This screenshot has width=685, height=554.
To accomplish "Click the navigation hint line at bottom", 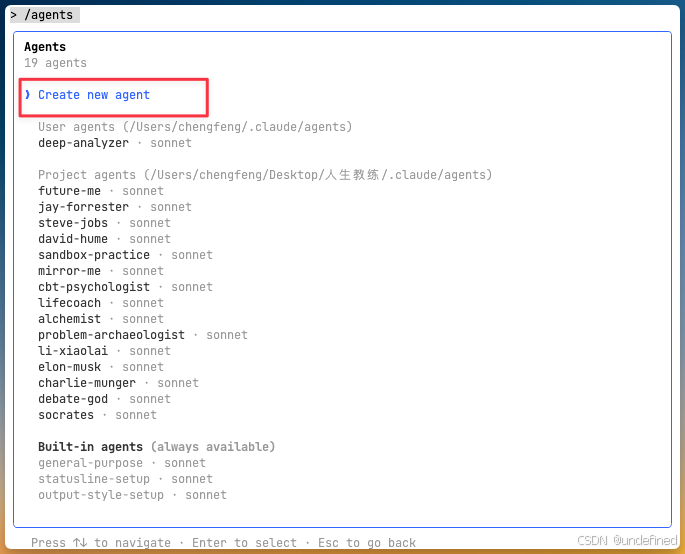I will pyautogui.click(x=223, y=543).
